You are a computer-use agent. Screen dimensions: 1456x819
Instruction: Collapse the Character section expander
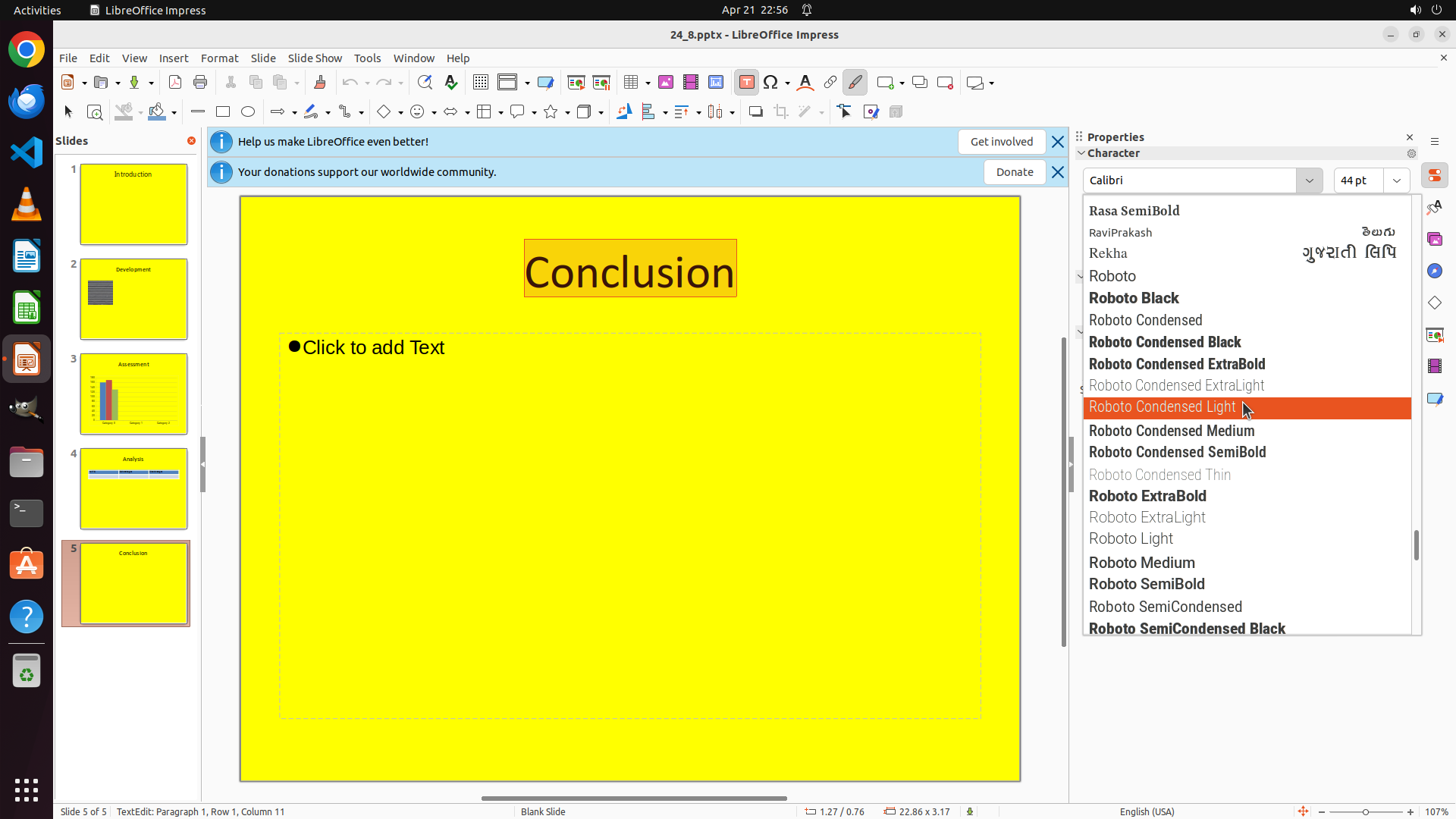(x=1081, y=153)
